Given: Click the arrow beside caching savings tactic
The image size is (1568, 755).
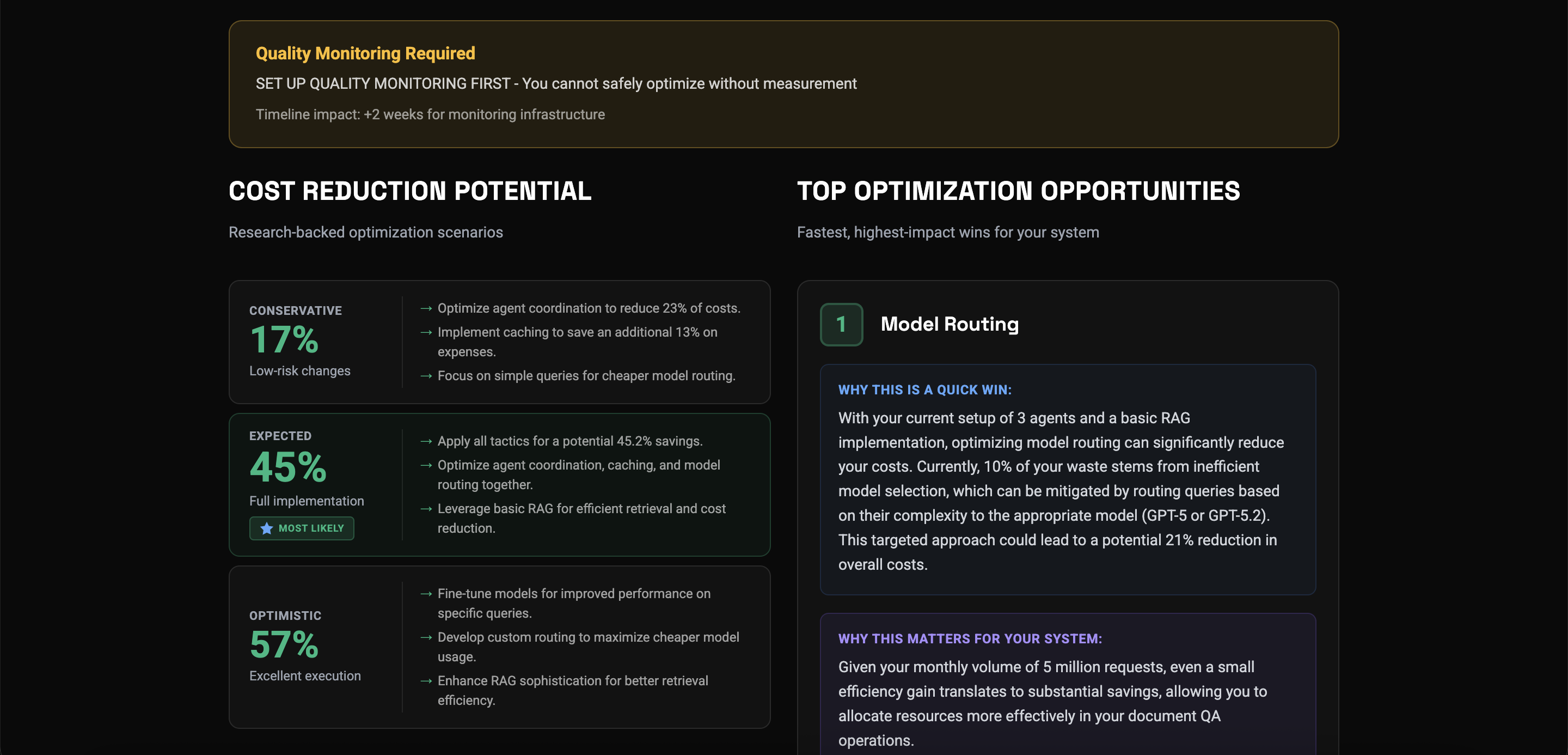Looking at the screenshot, I should [426, 332].
